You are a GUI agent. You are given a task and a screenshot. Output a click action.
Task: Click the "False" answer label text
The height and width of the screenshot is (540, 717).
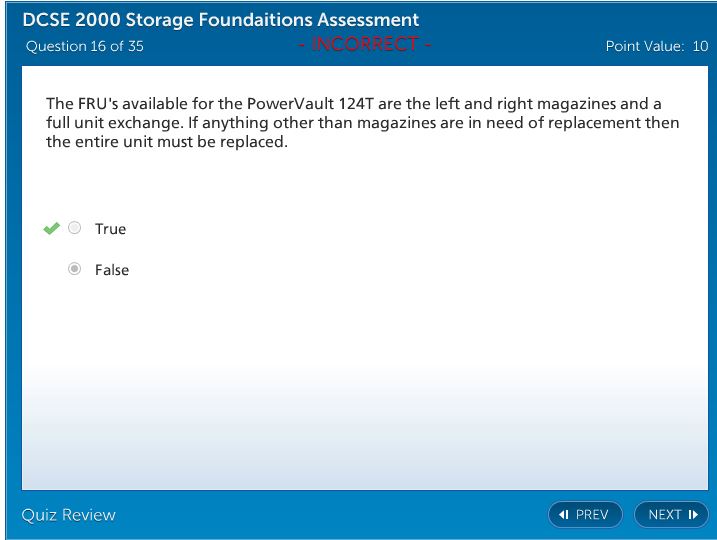click(x=112, y=270)
